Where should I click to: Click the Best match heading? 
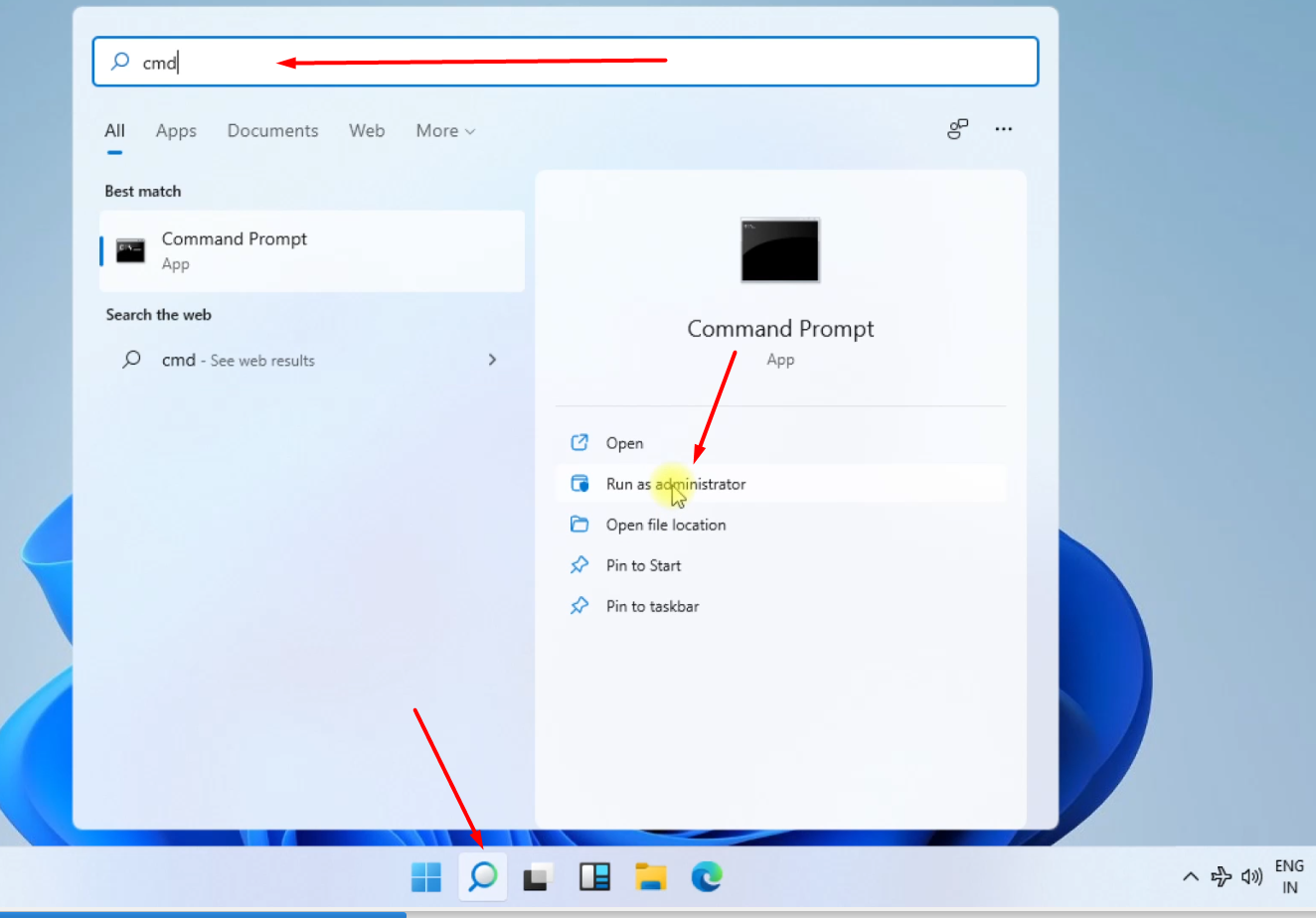coord(143,191)
